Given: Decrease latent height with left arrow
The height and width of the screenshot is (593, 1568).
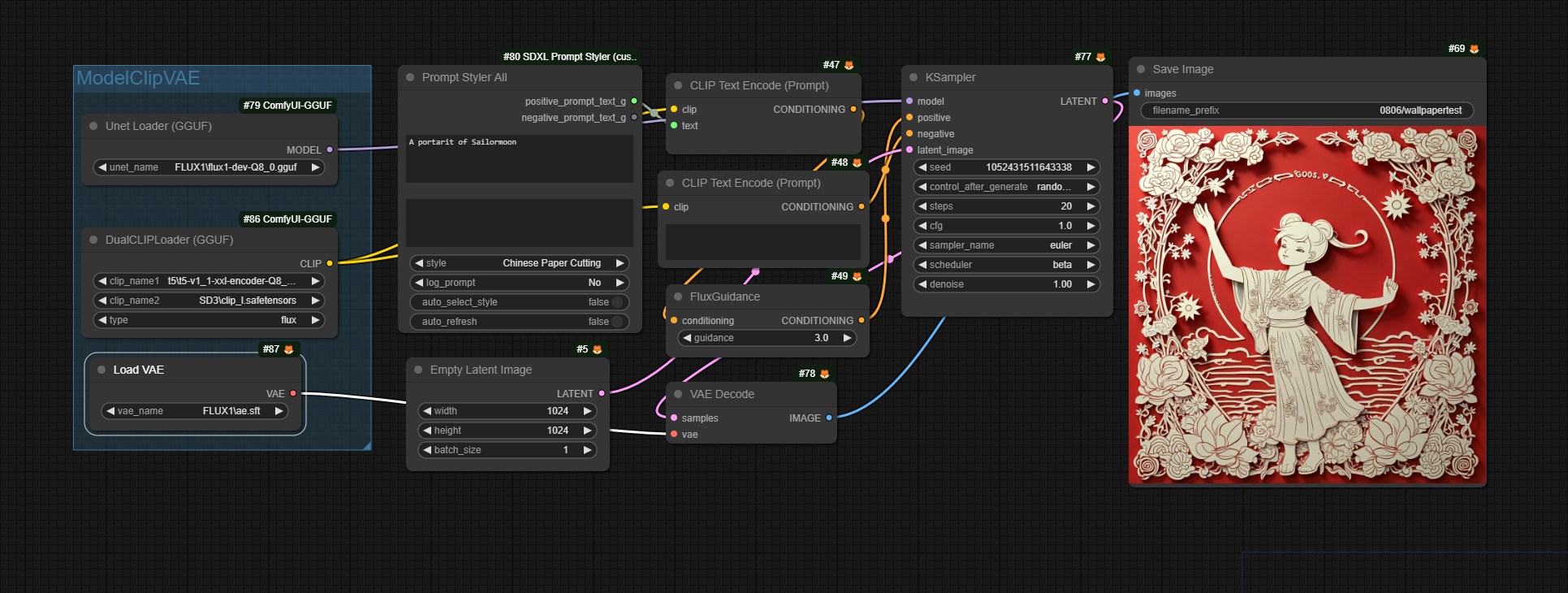Looking at the screenshot, I should [x=427, y=431].
